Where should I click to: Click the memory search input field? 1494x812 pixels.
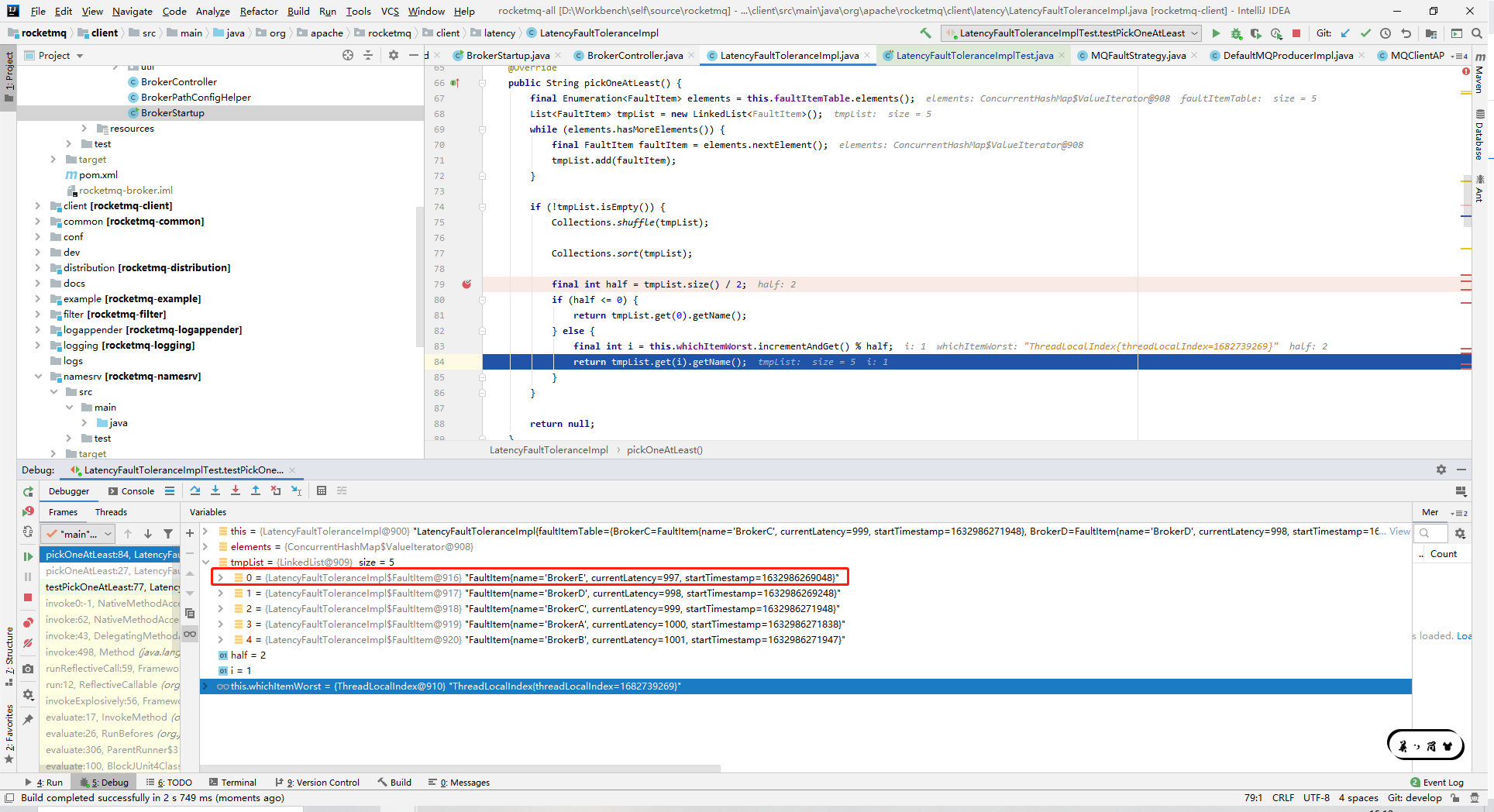tap(1431, 533)
